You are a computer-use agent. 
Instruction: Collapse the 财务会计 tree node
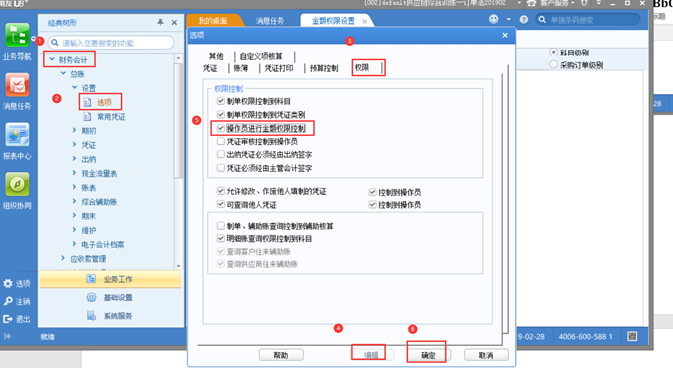(x=52, y=59)
